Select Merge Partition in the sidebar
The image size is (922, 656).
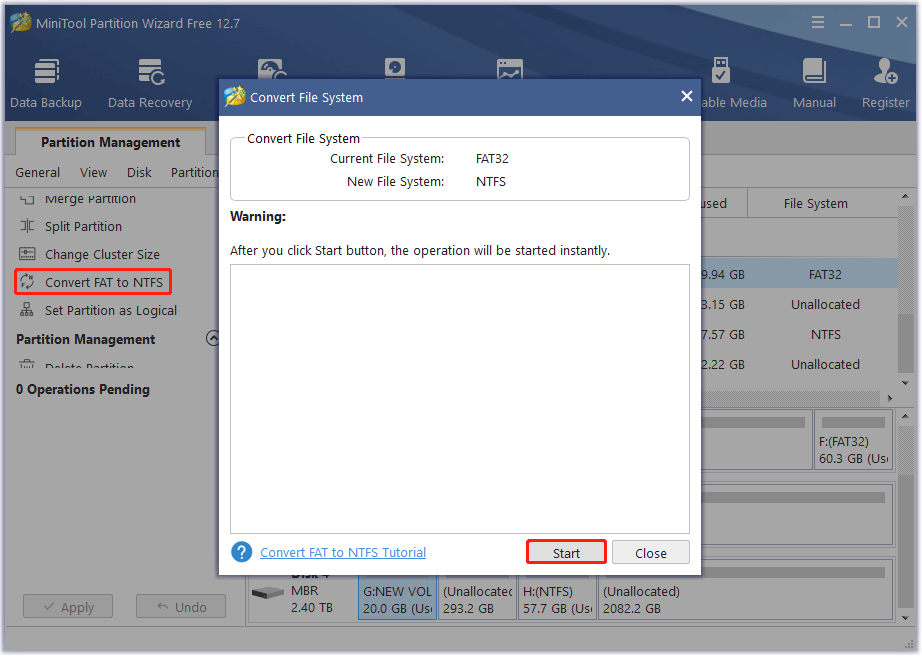click(x=91, y=199)
